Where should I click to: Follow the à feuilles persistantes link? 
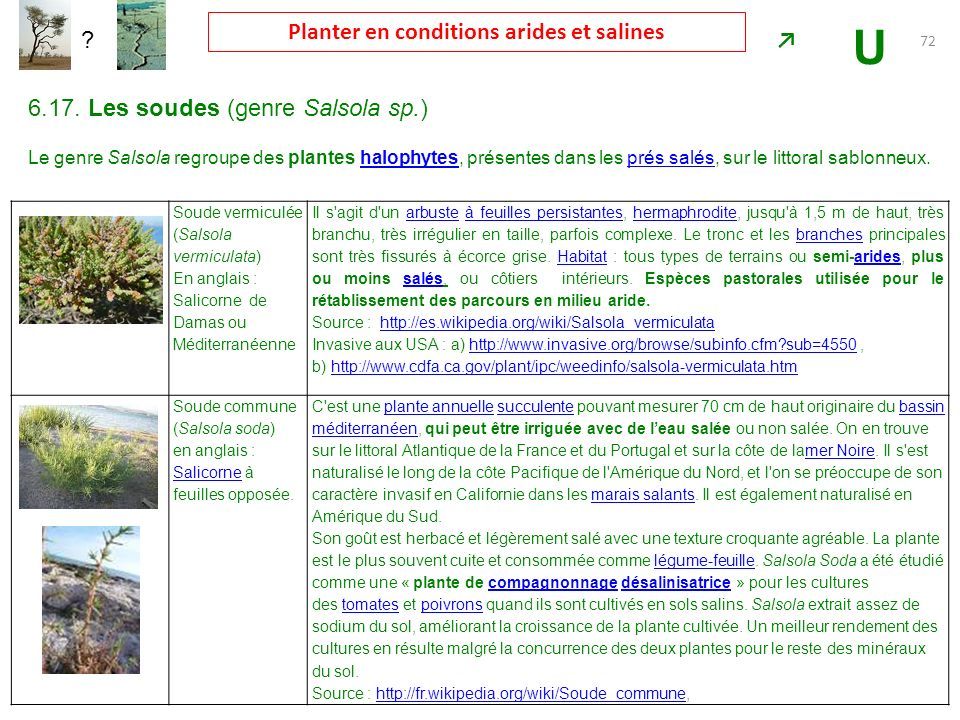(x=544, y=212)
